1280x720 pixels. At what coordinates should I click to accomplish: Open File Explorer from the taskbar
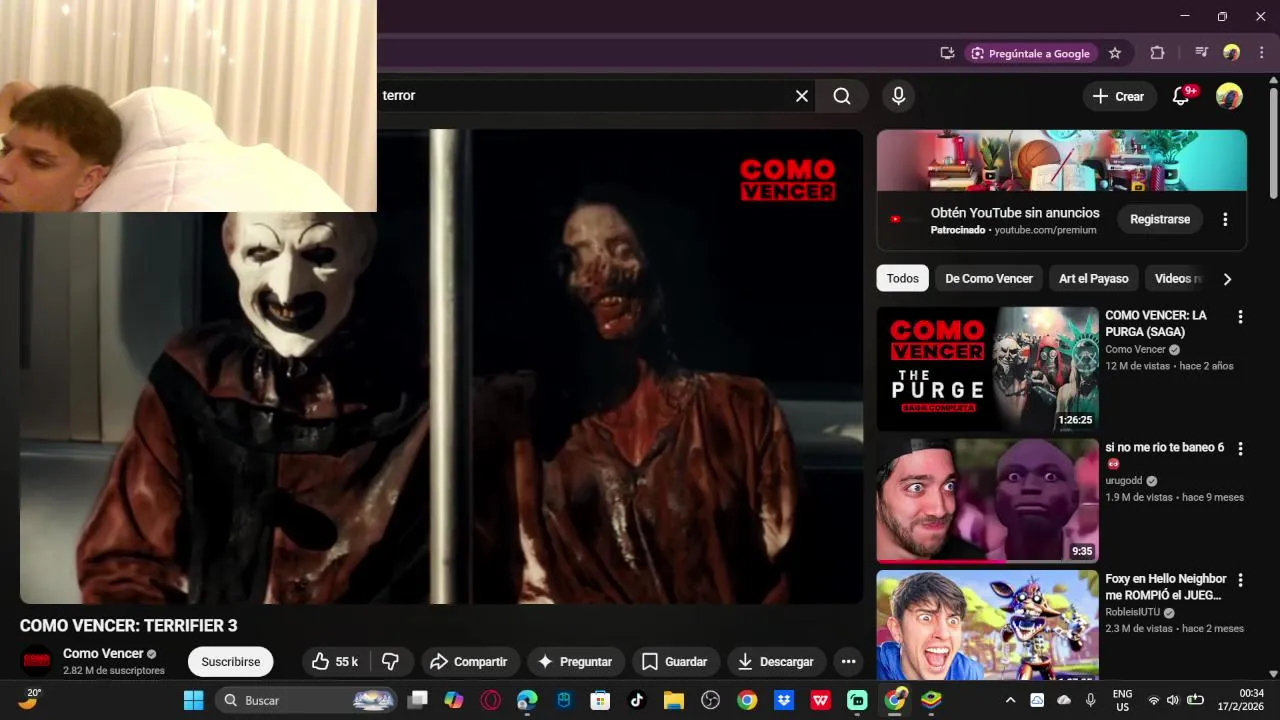coord(673,700)
